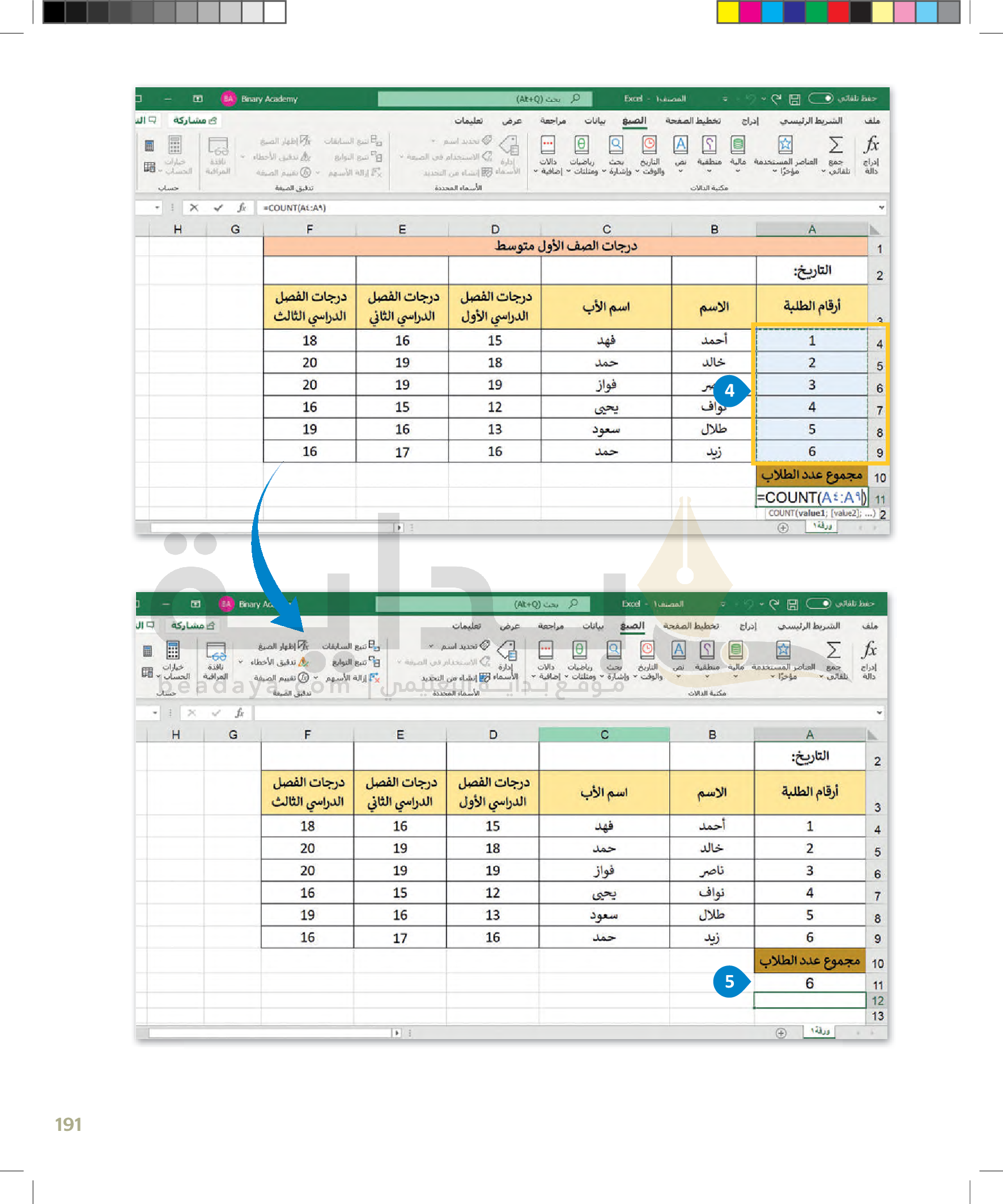1003x1204 pixels.
Task: Add new sheet with plus button in bottom window
Action: [780, 1032]
